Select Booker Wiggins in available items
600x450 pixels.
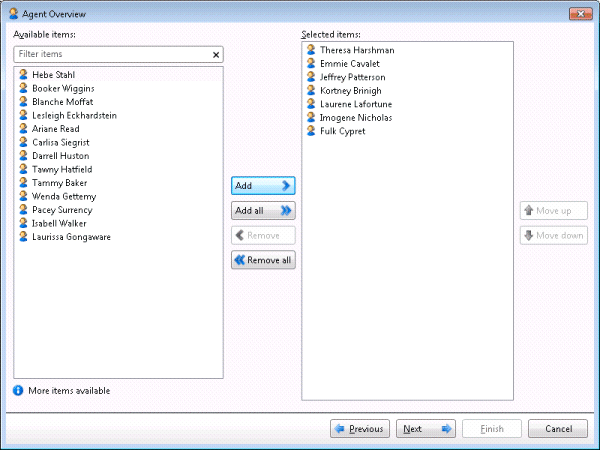click(x=63, y=89)
